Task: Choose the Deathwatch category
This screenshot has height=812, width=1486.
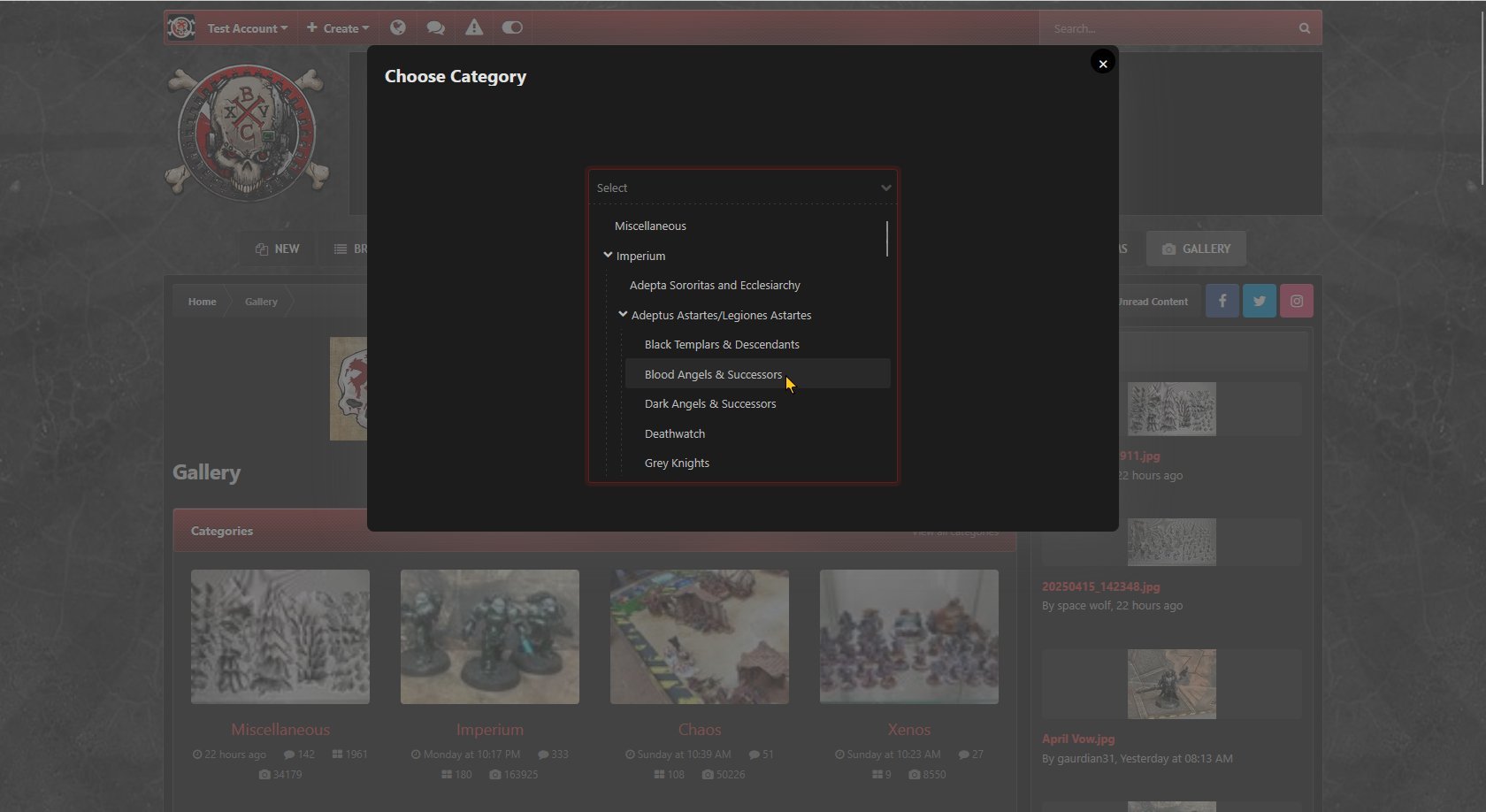Action: (x=675, y=433)
